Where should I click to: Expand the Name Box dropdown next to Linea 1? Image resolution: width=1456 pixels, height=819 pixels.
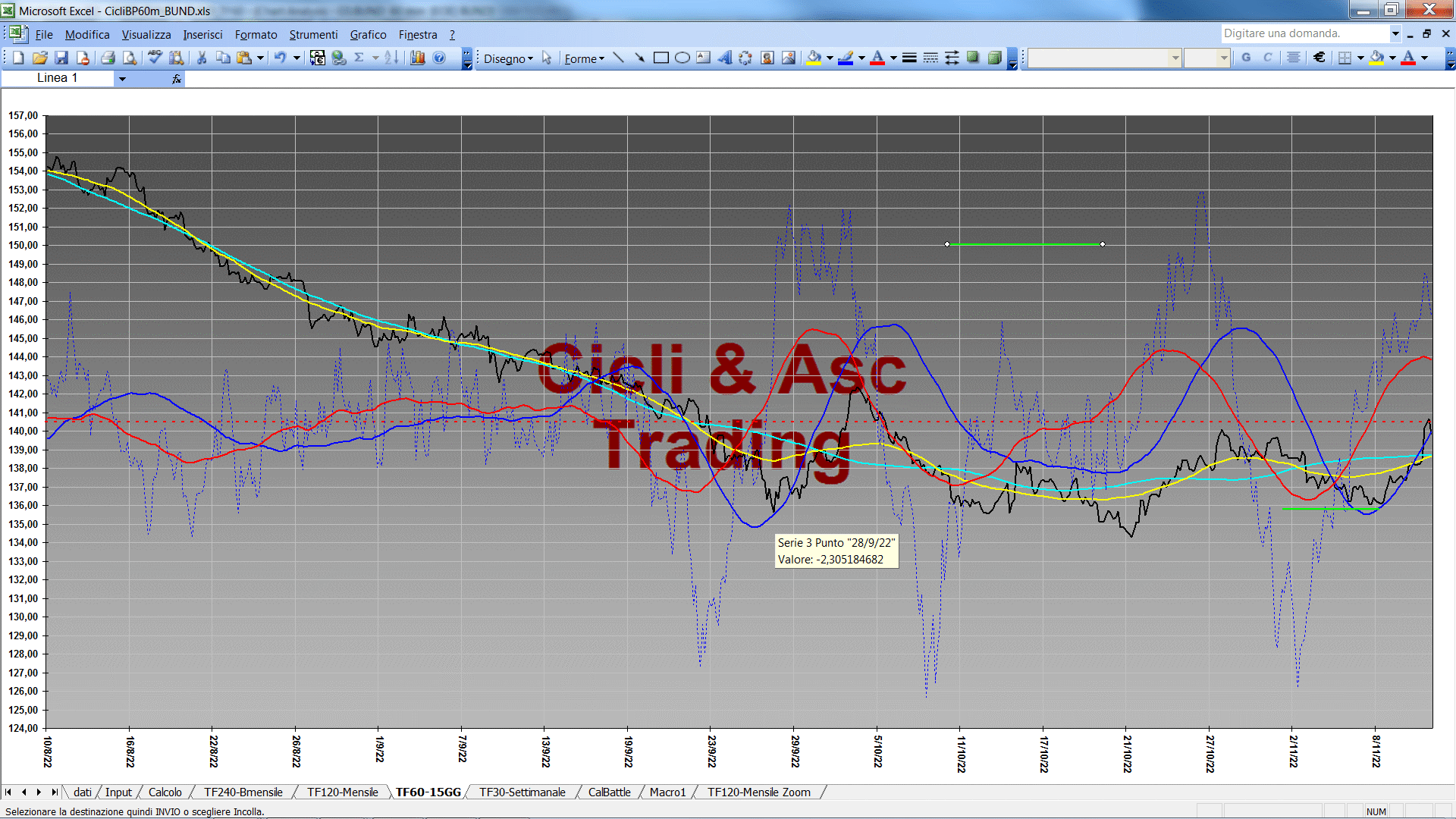122,78
